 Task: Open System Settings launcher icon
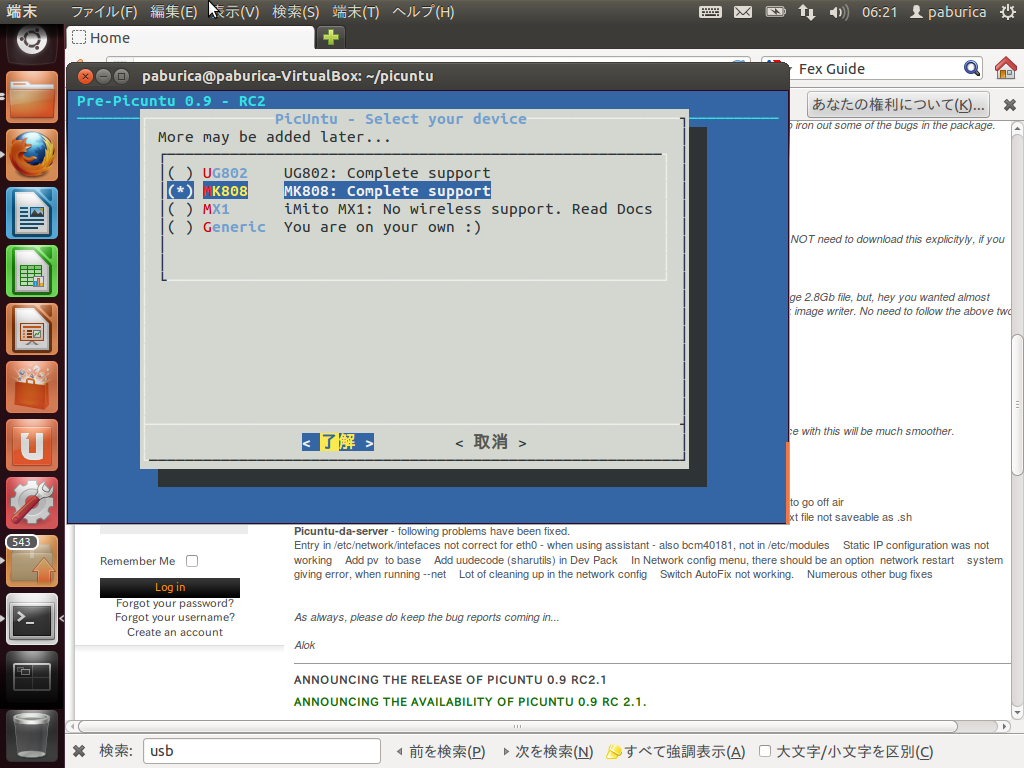(x=31, y=504)
